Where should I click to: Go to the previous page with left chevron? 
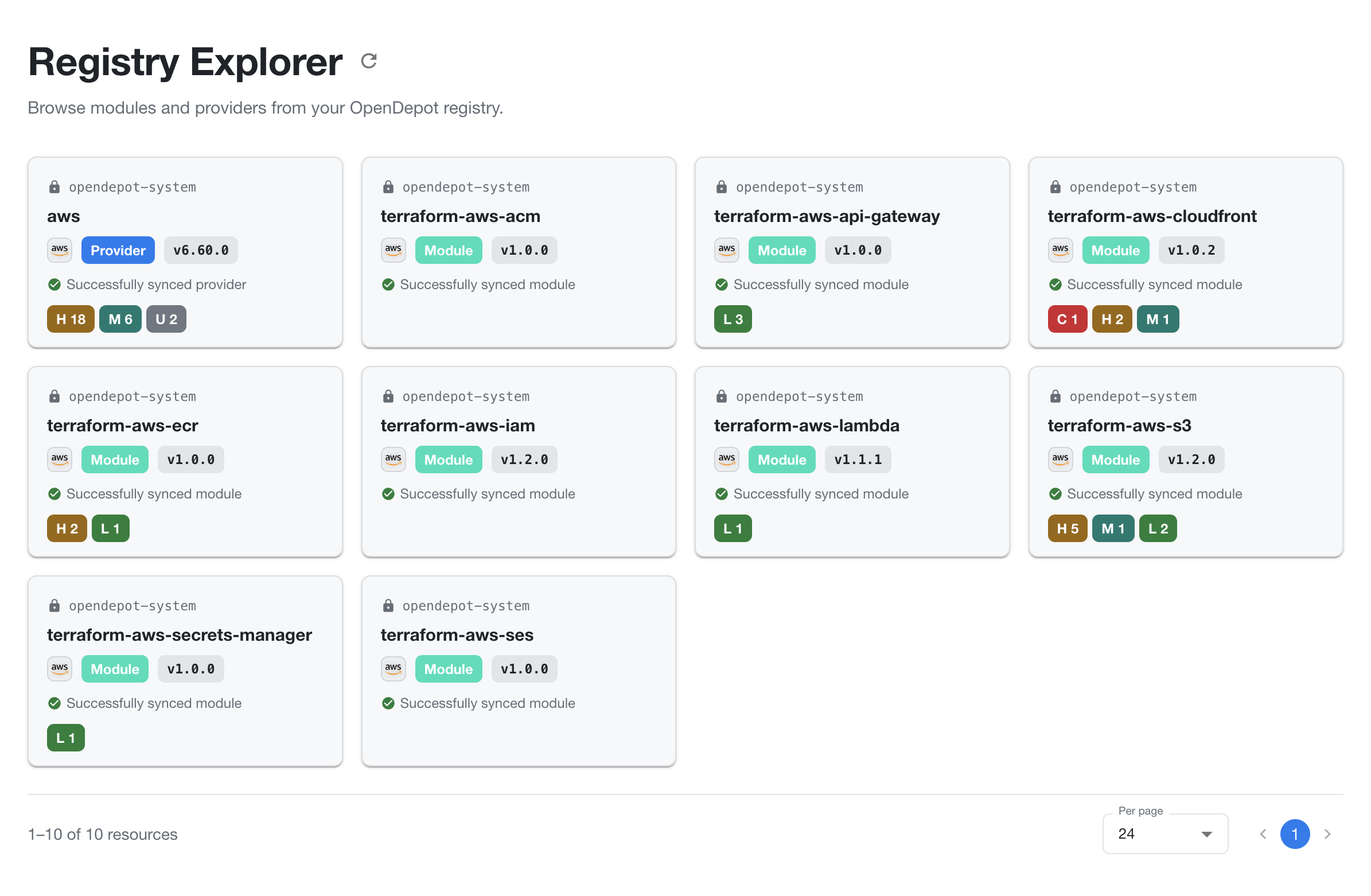coord(1263,834)
